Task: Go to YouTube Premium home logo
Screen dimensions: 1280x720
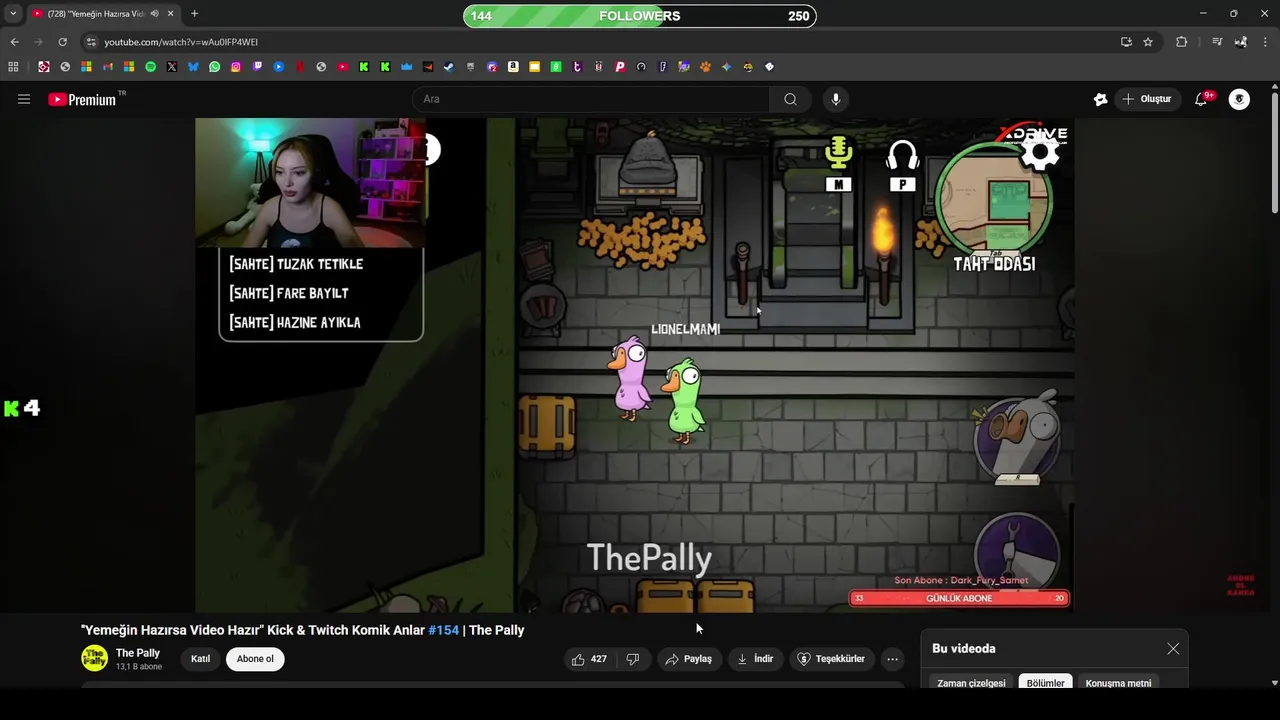Action: [82, 99]
